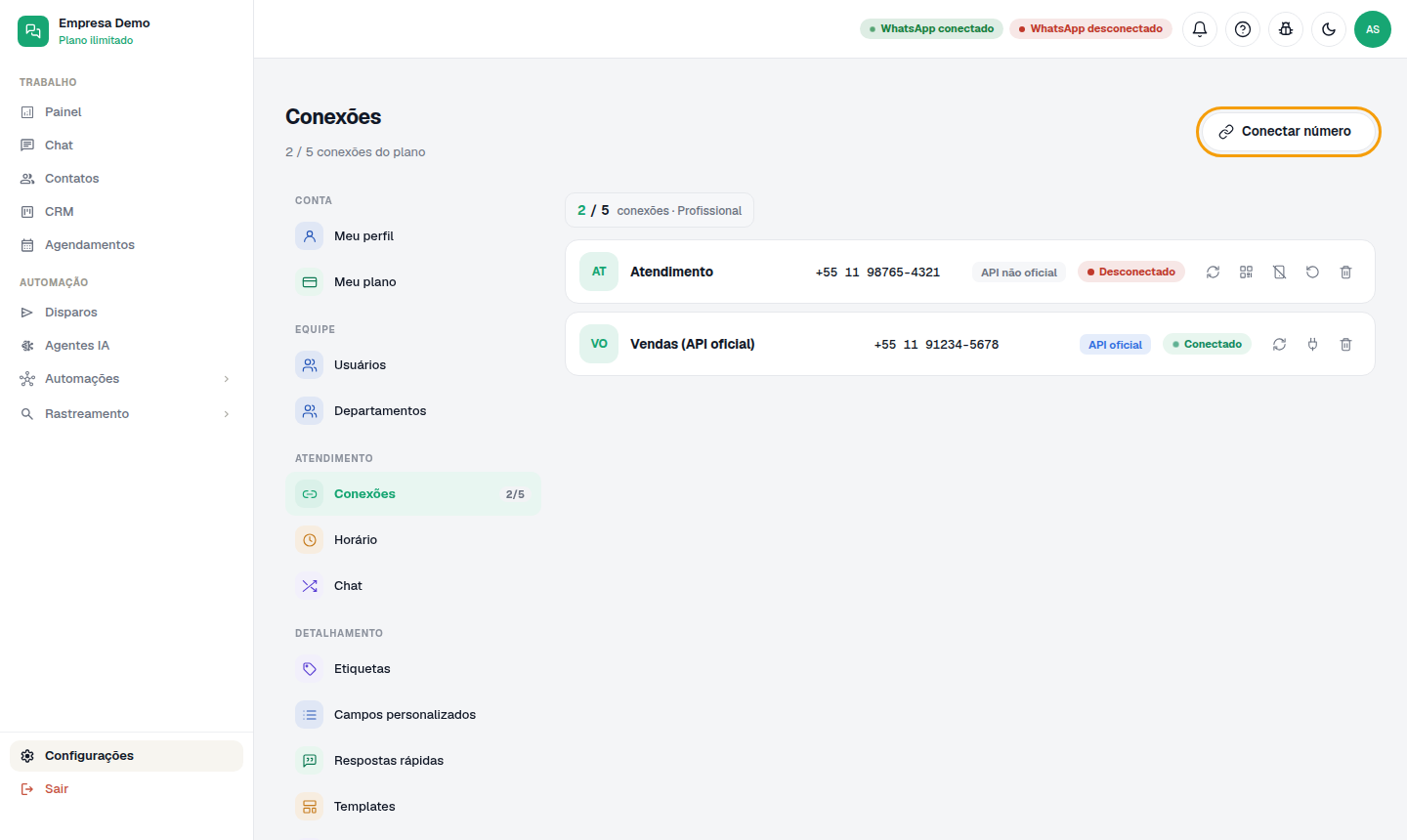Open Departamentos settings
1407x840 pixels.
point(412,411)
